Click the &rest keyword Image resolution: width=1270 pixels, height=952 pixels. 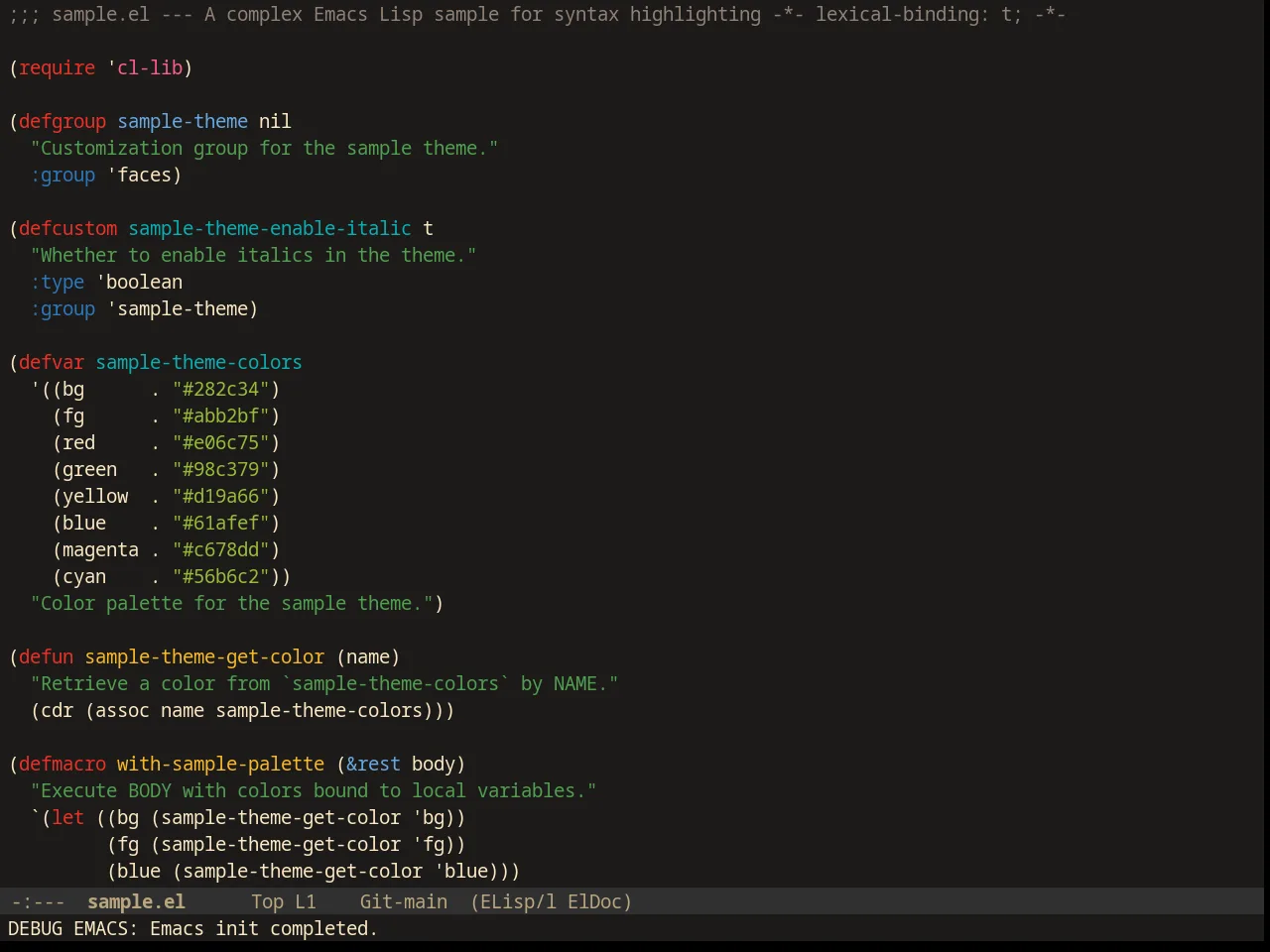point(373,764)
